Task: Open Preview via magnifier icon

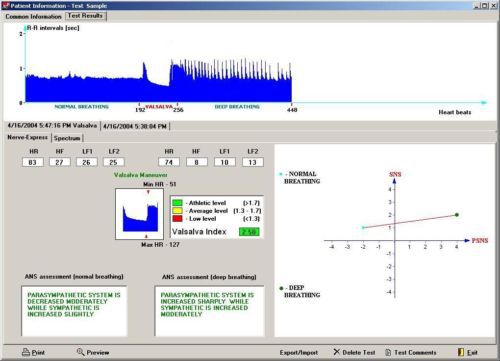Action: coord(80,352)
